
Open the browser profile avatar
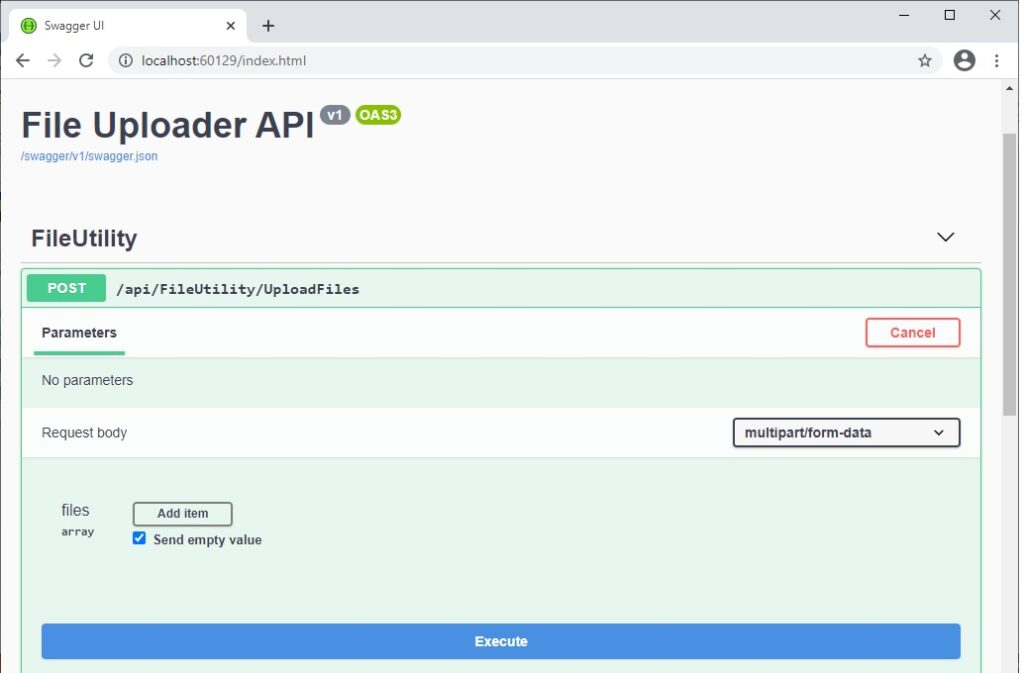click(x=964, y=61)
